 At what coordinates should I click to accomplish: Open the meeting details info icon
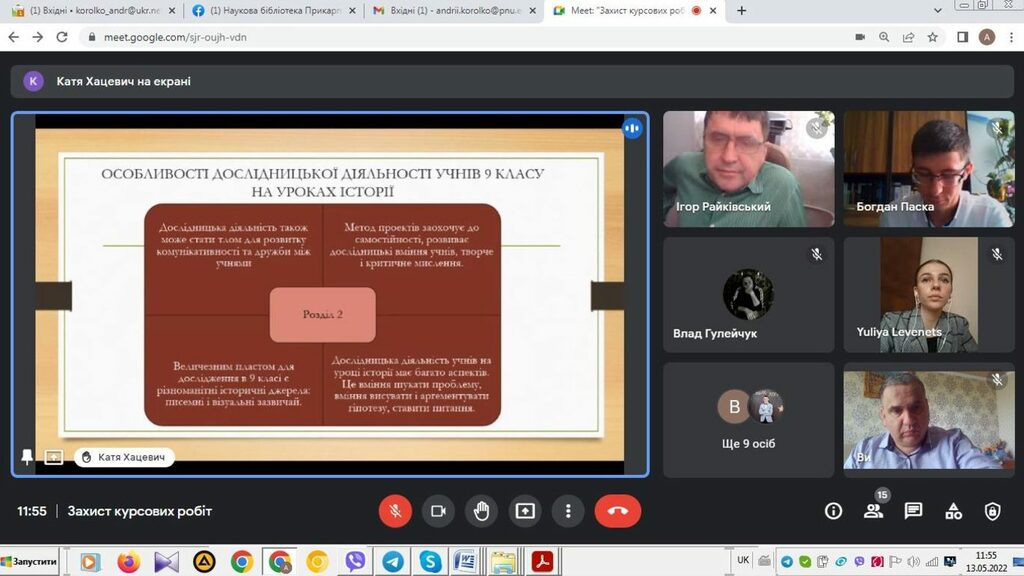coord(833,511)
